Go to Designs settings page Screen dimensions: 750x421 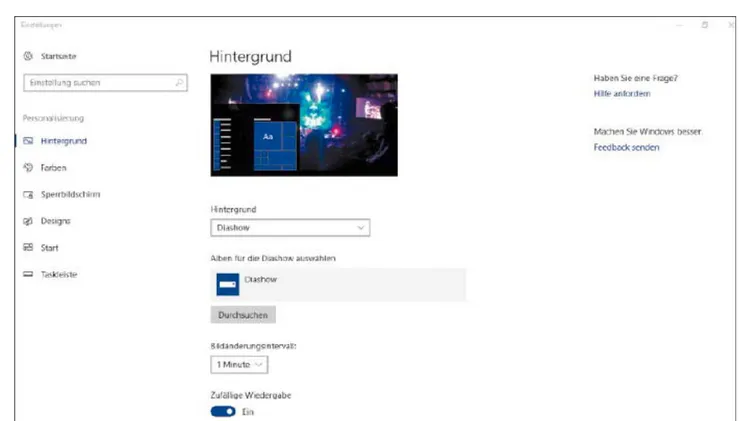55,221
